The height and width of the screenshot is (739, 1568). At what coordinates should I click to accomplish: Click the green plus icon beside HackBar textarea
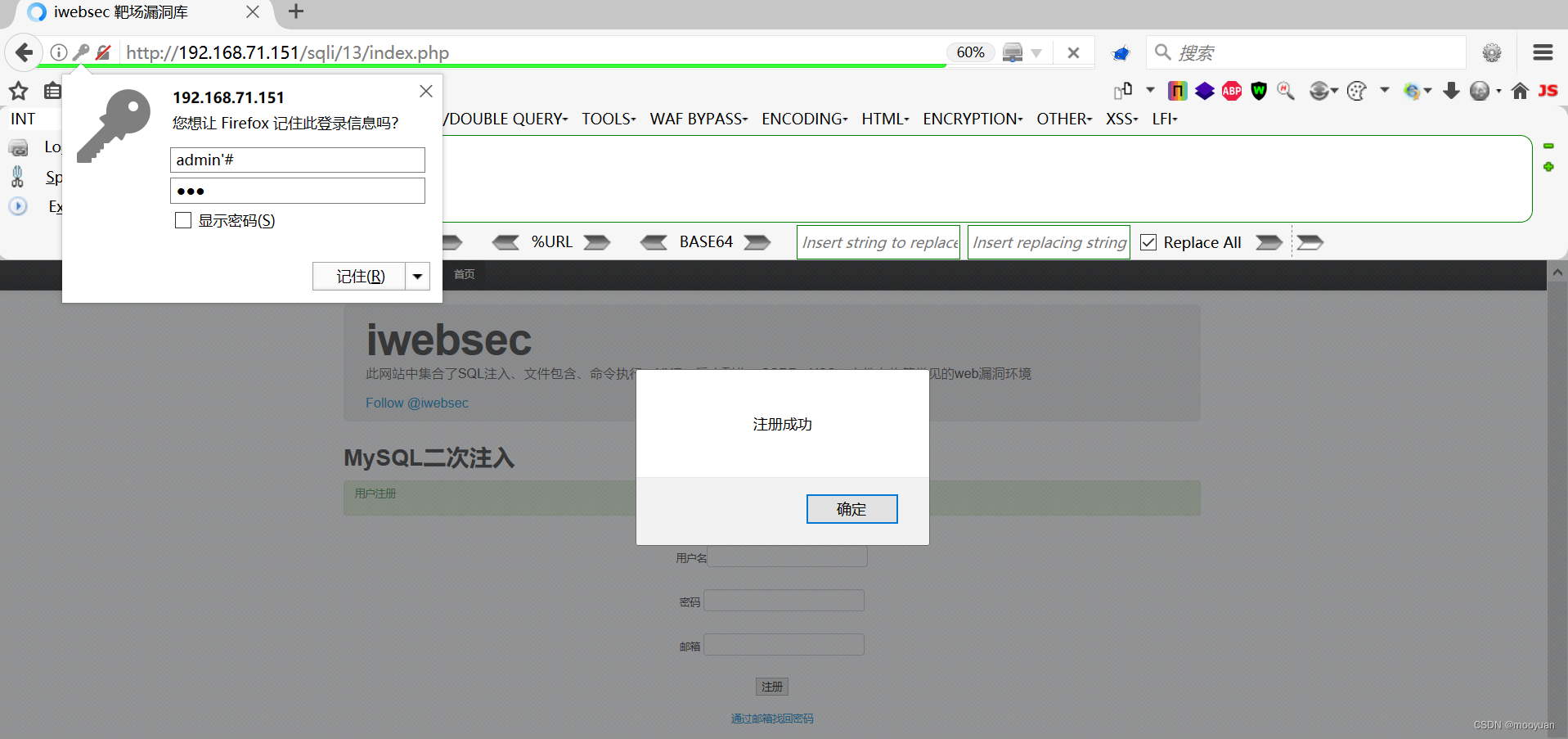[x=1548, y=167]
